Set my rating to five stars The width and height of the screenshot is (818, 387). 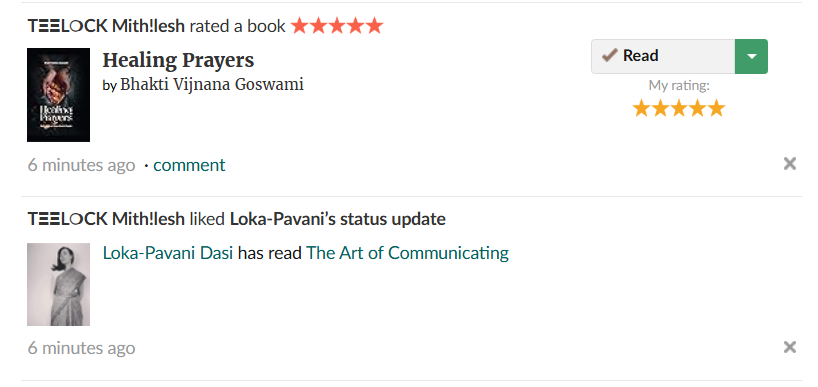pos(716,108)
